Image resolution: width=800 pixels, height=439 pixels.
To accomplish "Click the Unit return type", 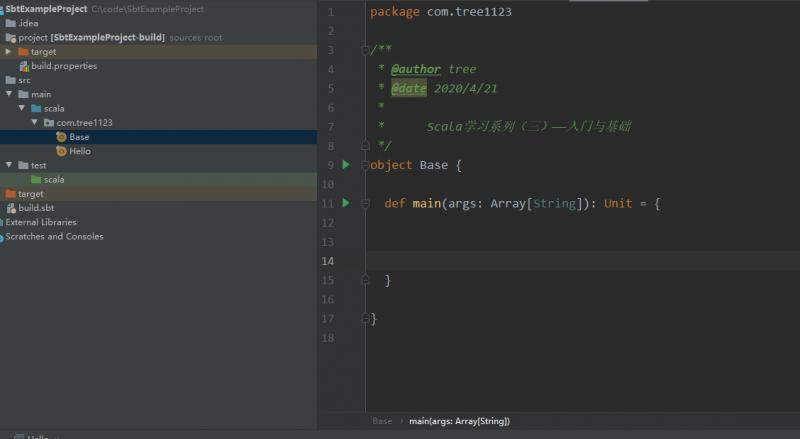I will click(618, 203).
